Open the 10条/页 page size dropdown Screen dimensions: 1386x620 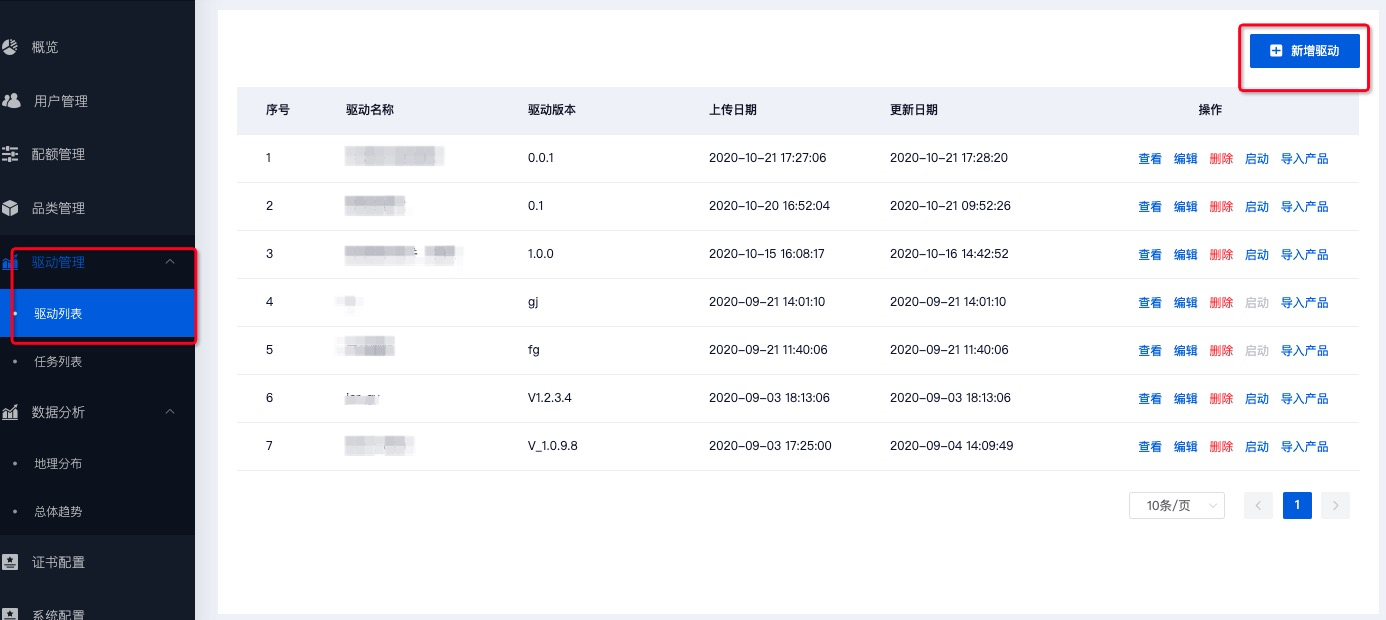(x=1176, y=506)
